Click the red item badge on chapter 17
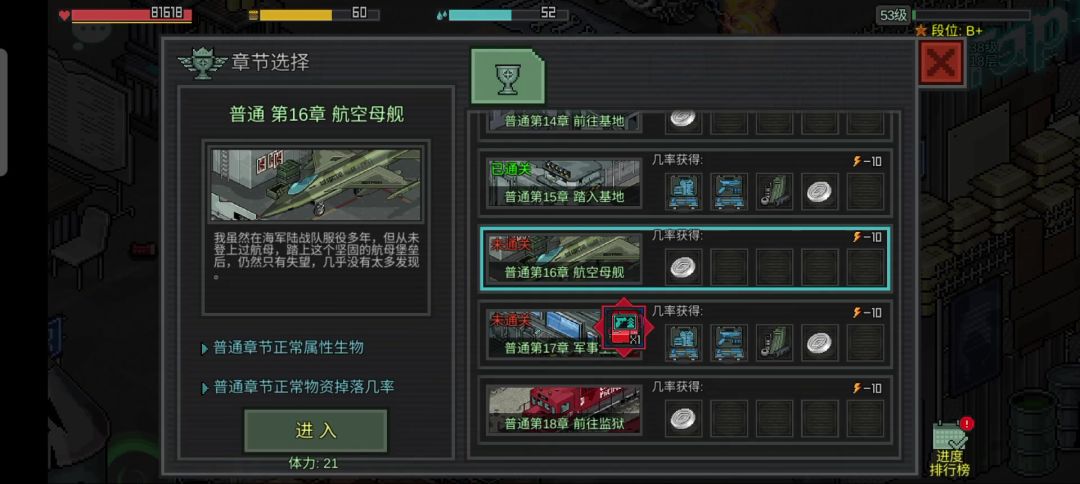 pos(624,327)
